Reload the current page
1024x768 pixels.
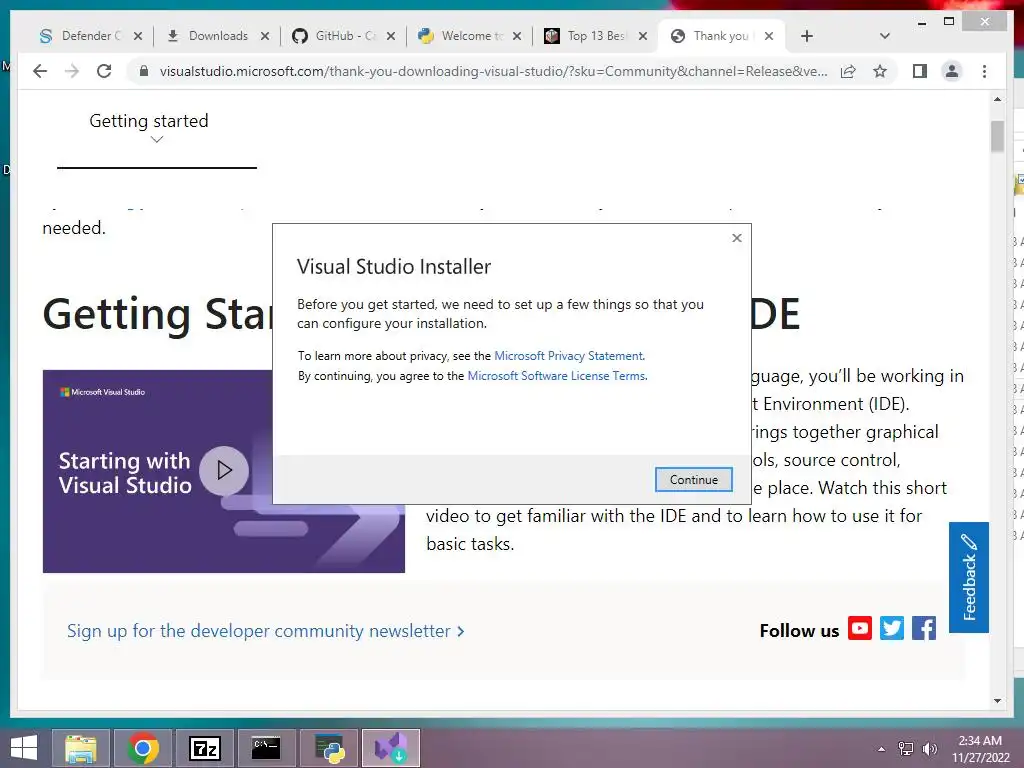(x=104, y=71)
